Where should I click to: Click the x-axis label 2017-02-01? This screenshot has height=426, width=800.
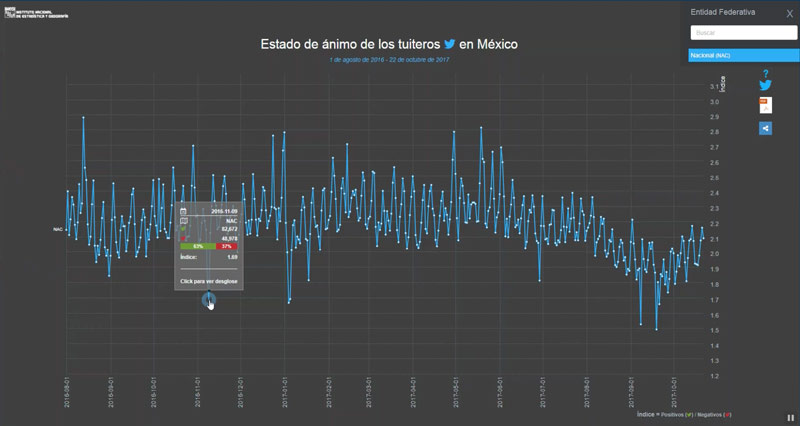click(329, 392)
